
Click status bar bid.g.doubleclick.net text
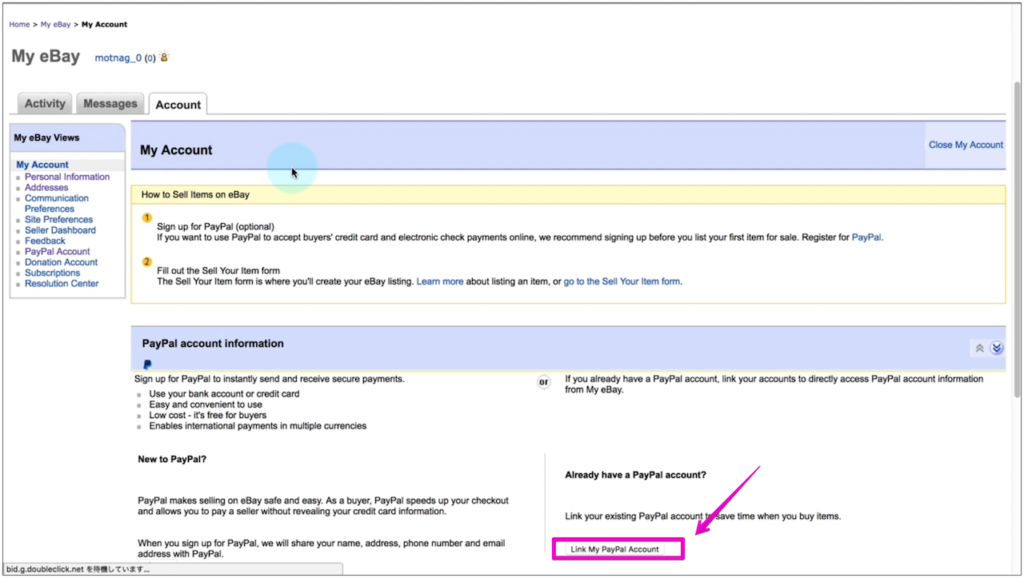[78, 569]
